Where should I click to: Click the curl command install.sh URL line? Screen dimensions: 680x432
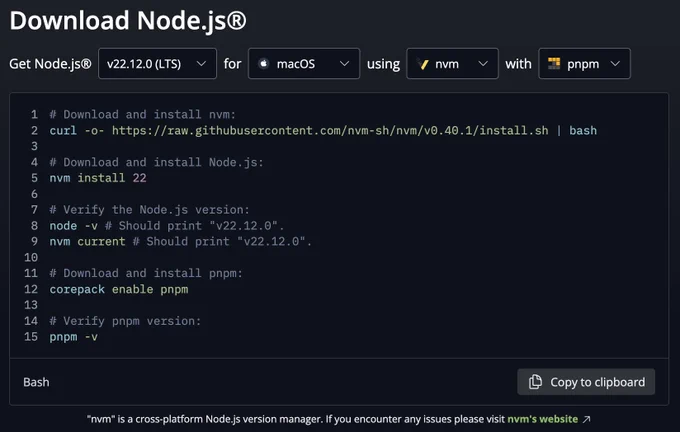323,131
